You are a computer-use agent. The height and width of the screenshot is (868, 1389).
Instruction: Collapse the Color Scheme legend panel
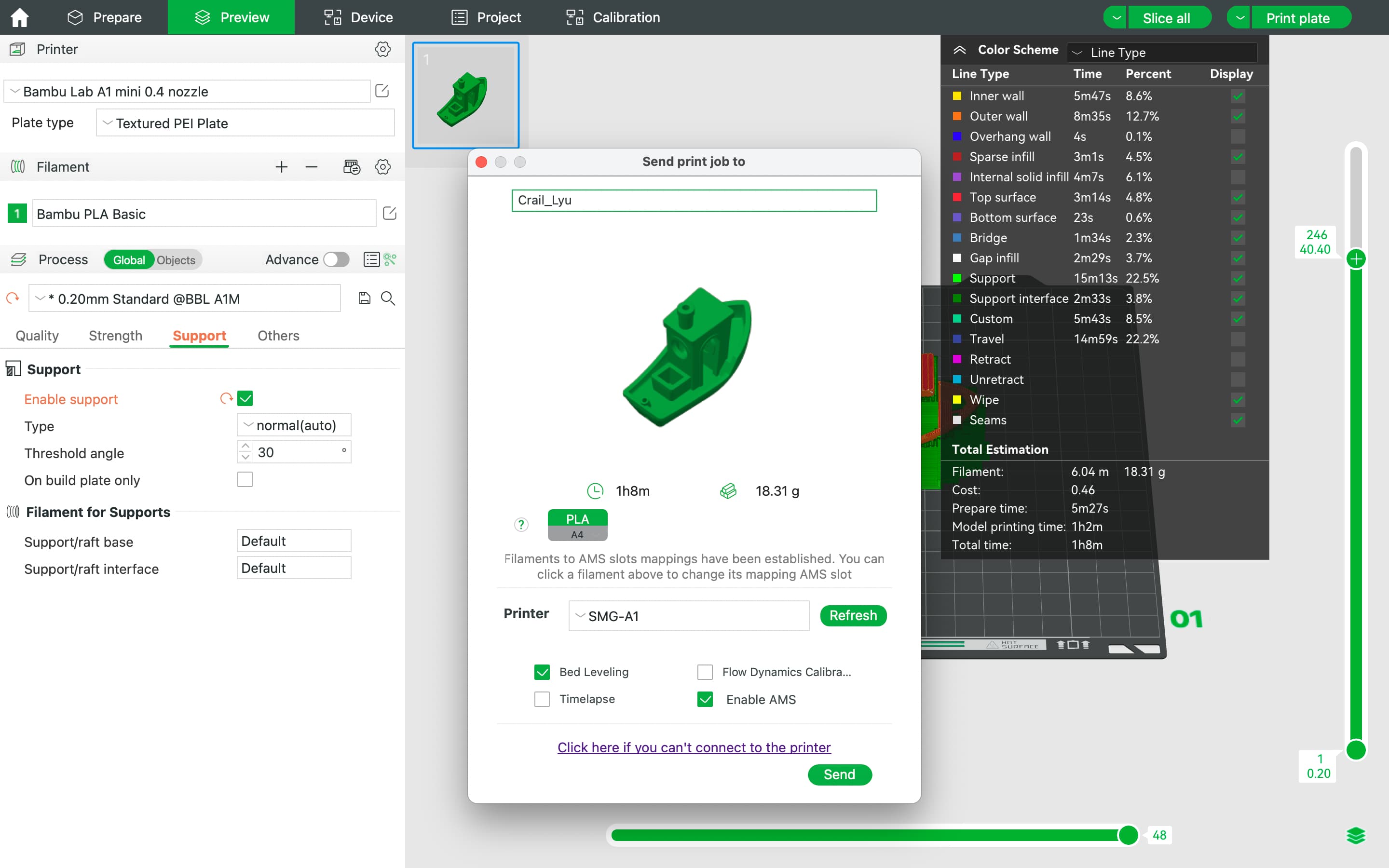[960, 50]
